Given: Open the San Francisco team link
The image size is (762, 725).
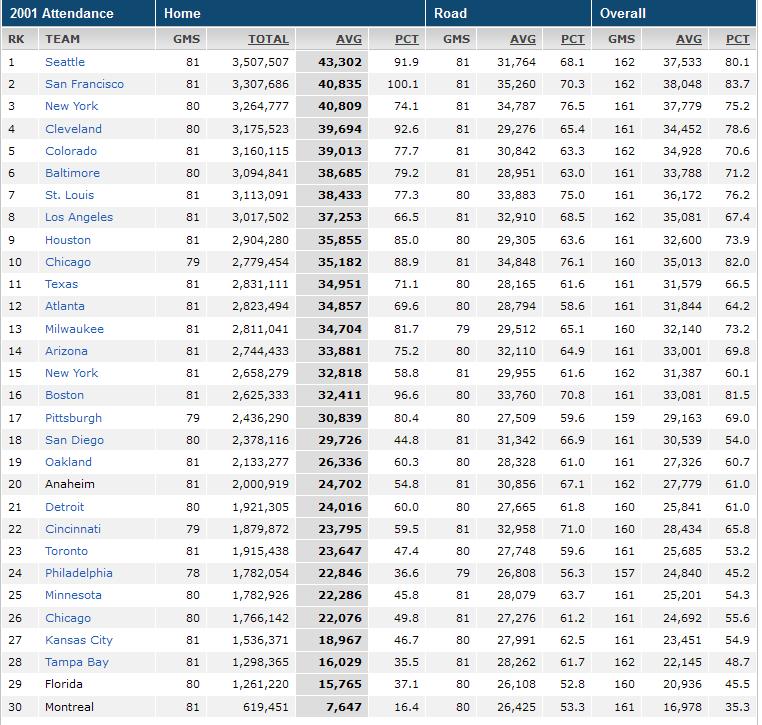Looking at the screenshot, I should pyautogui.click(x=84, y=84).
